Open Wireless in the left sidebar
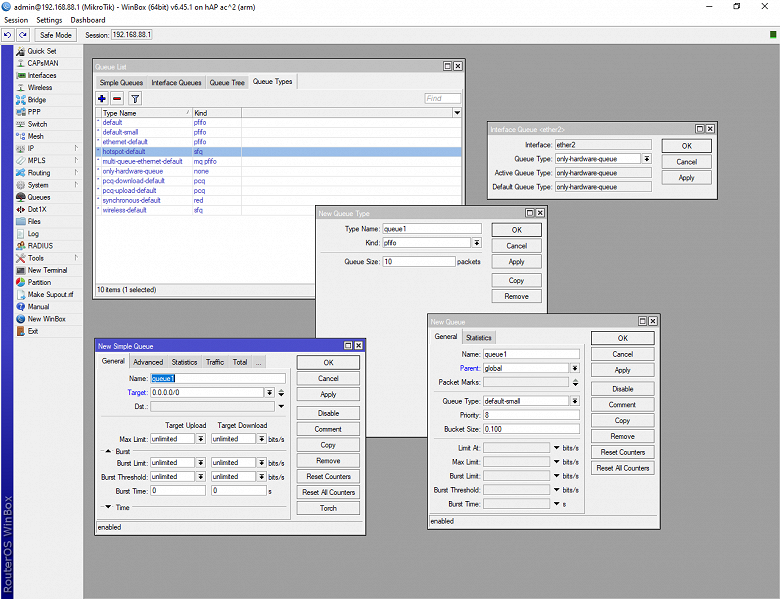Image resolution: width=780 pixels, height=599 pixels. tap(39, 87)
